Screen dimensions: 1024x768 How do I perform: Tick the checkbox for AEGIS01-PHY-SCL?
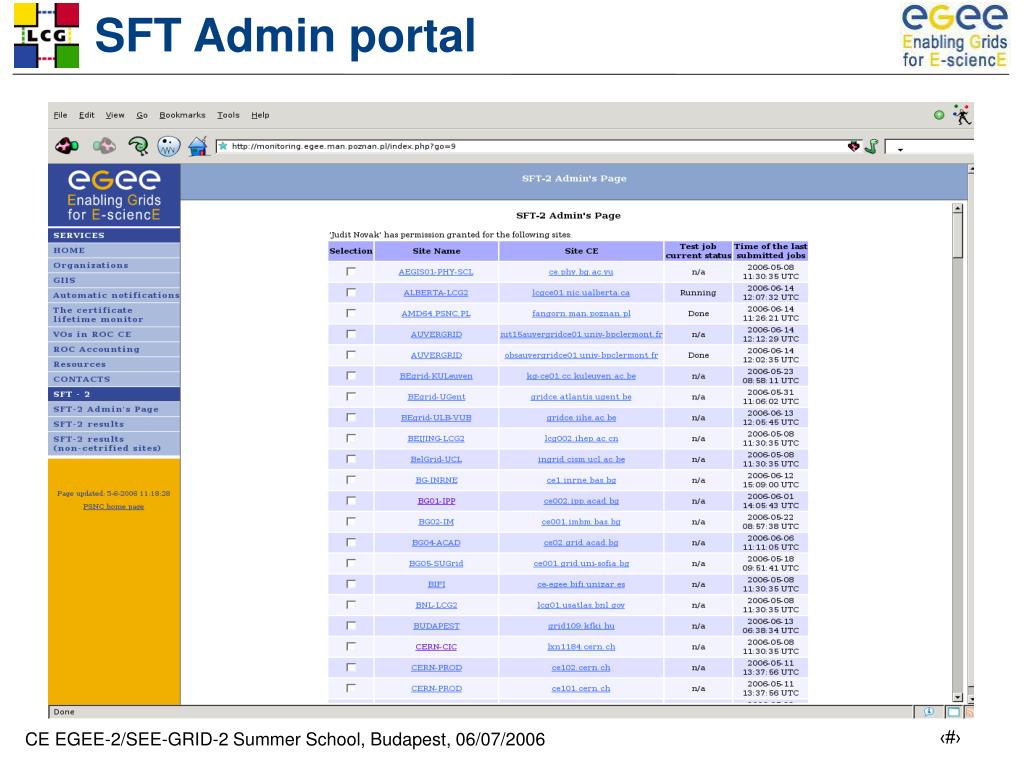pos(351,271)
